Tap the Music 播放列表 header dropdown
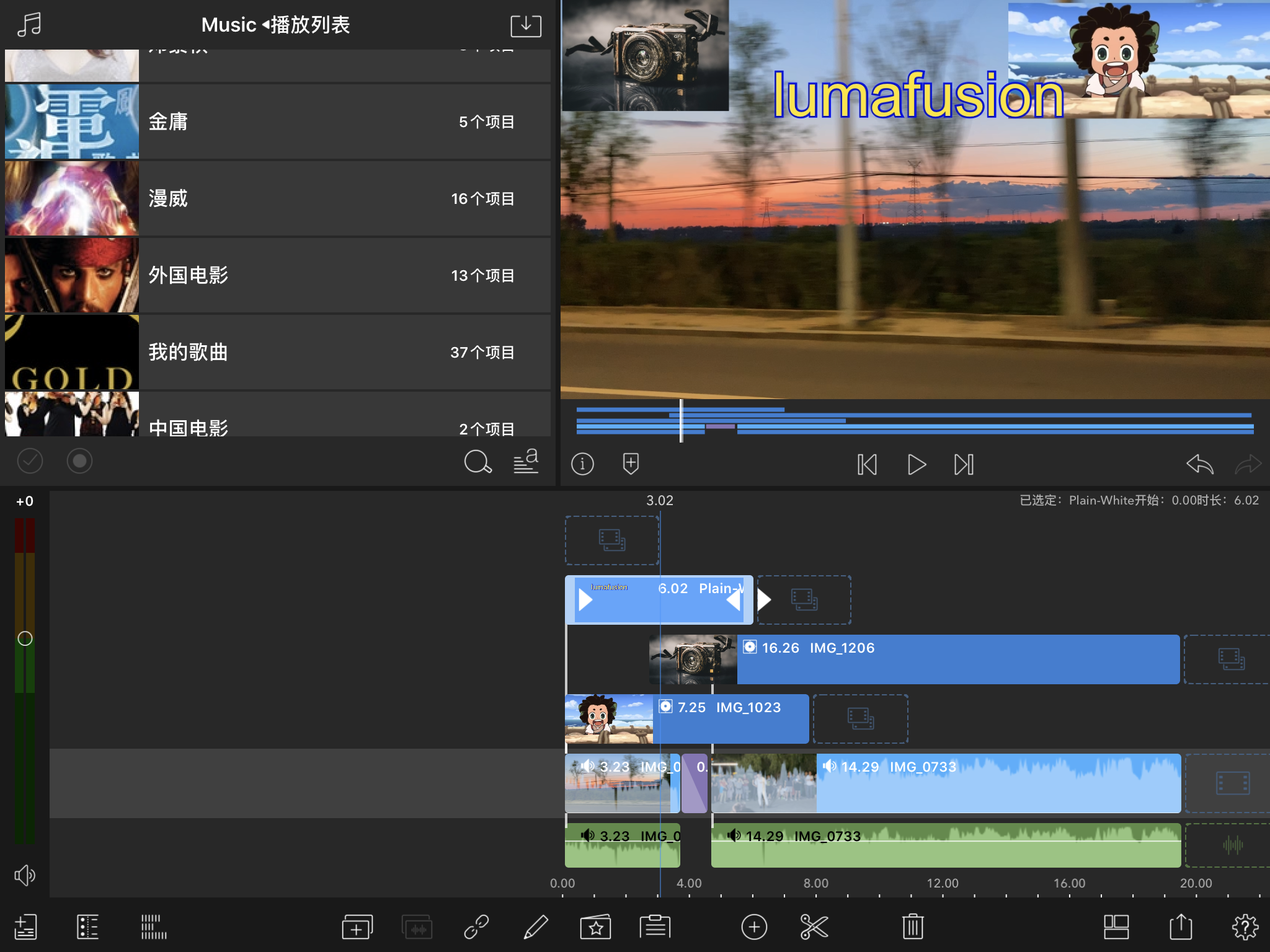 click(275, 25)
